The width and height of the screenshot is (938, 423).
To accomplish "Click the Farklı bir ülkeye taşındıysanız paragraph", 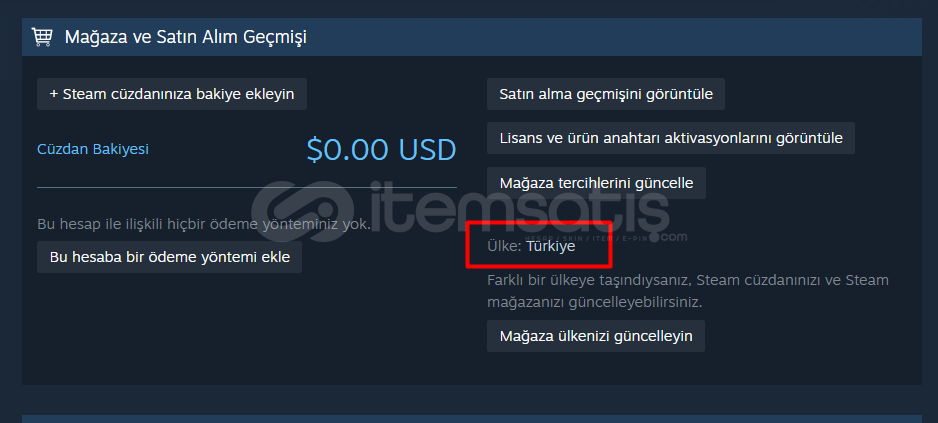I will 688,291.
